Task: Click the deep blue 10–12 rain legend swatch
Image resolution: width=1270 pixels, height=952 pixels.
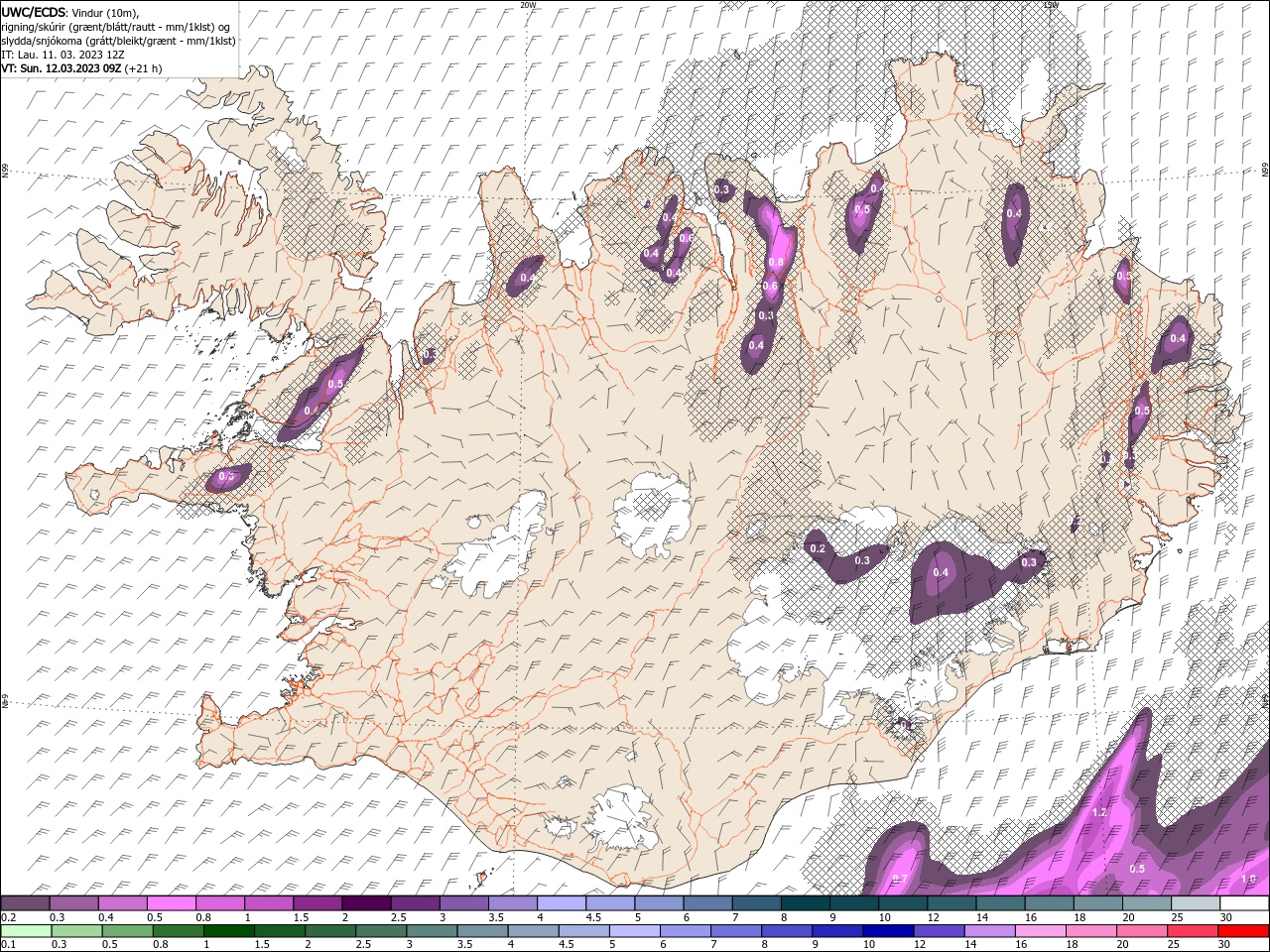Action: click(887, 931)
